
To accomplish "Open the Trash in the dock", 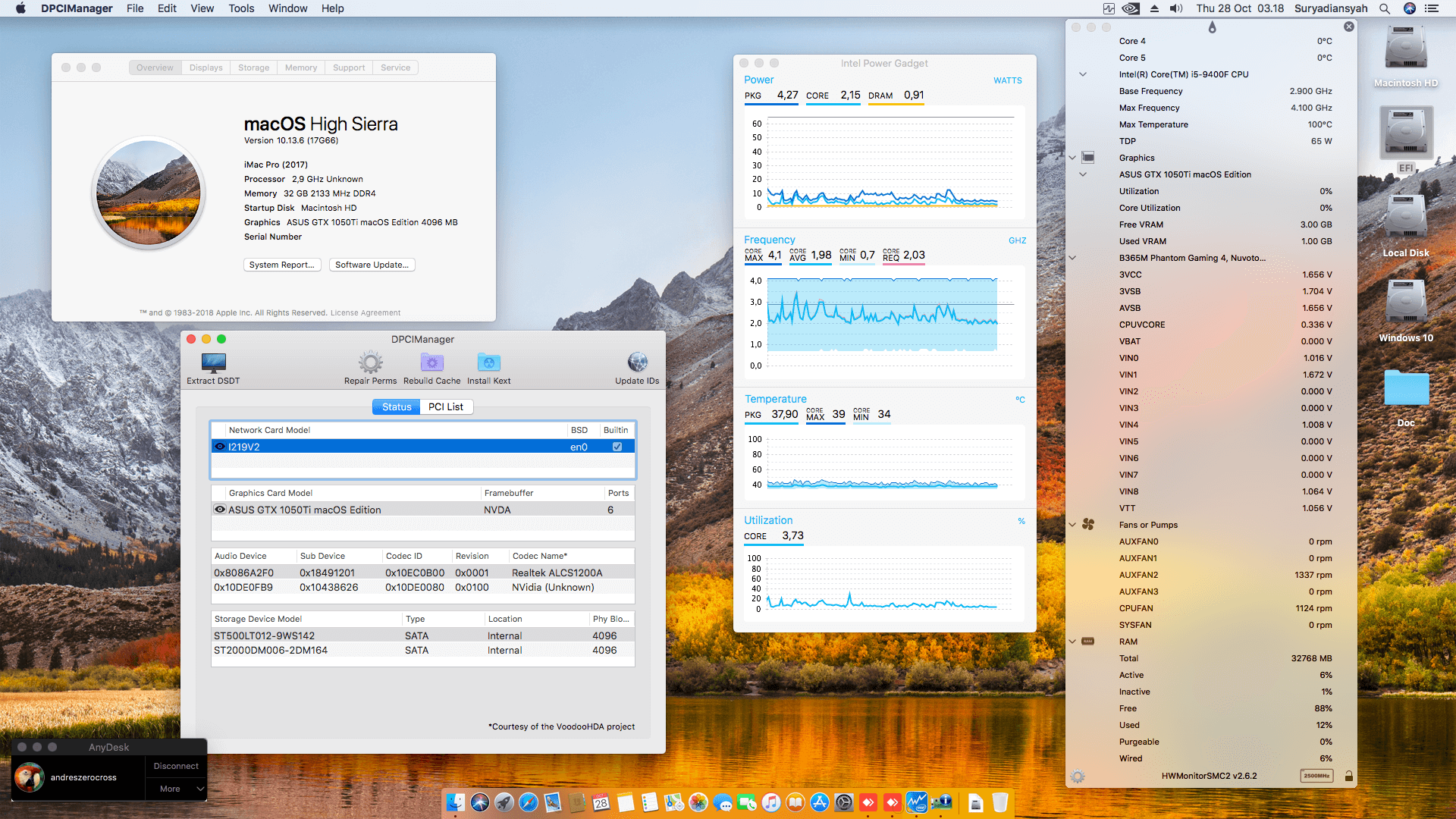I will pos(1000,802).
